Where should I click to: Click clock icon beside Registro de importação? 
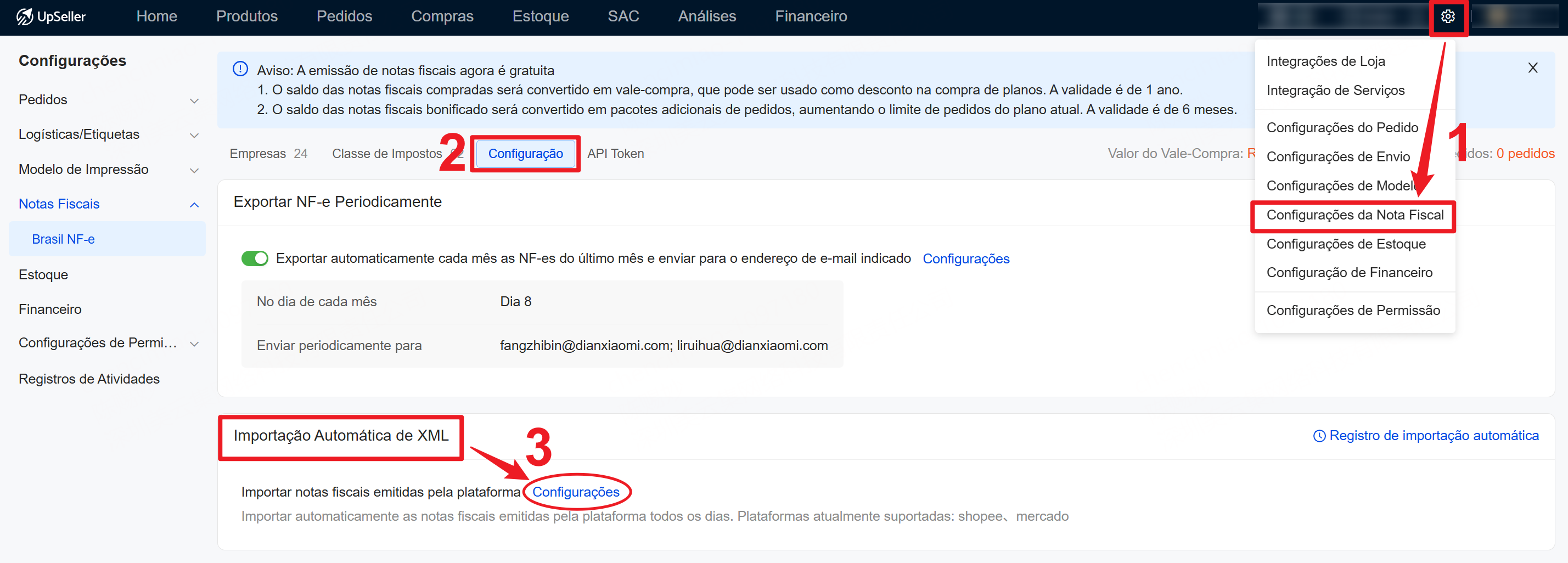(x=1318, y=436)
